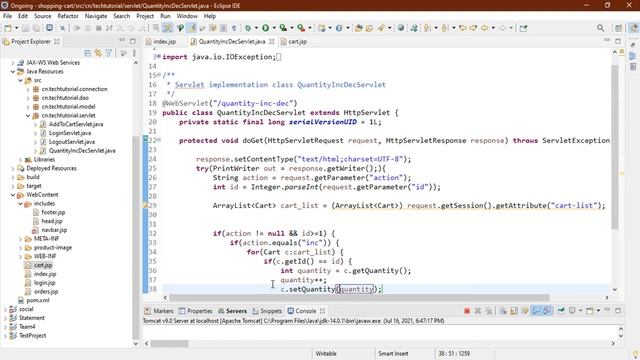This screenshot has height=360, width=640.
Task: Click the Pin Editor toolbar icon
Action: [x=524, y=28]
